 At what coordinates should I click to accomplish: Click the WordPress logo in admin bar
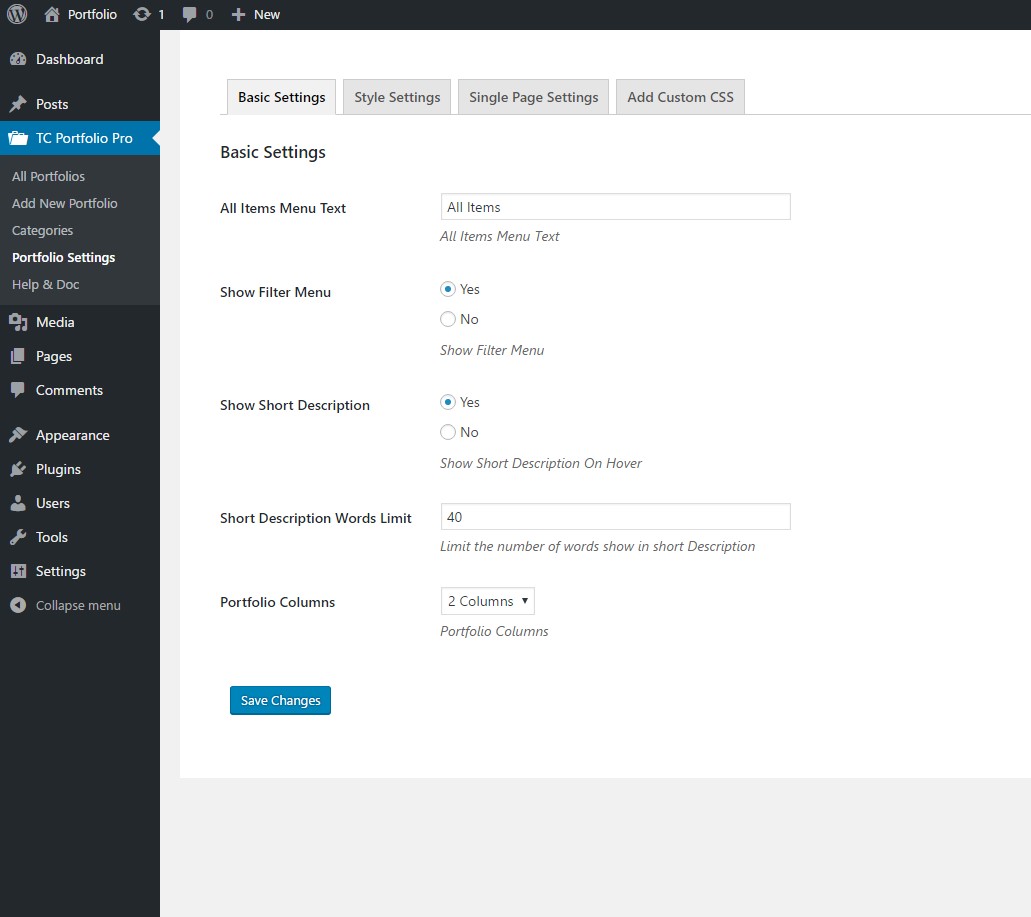[16, 14]
